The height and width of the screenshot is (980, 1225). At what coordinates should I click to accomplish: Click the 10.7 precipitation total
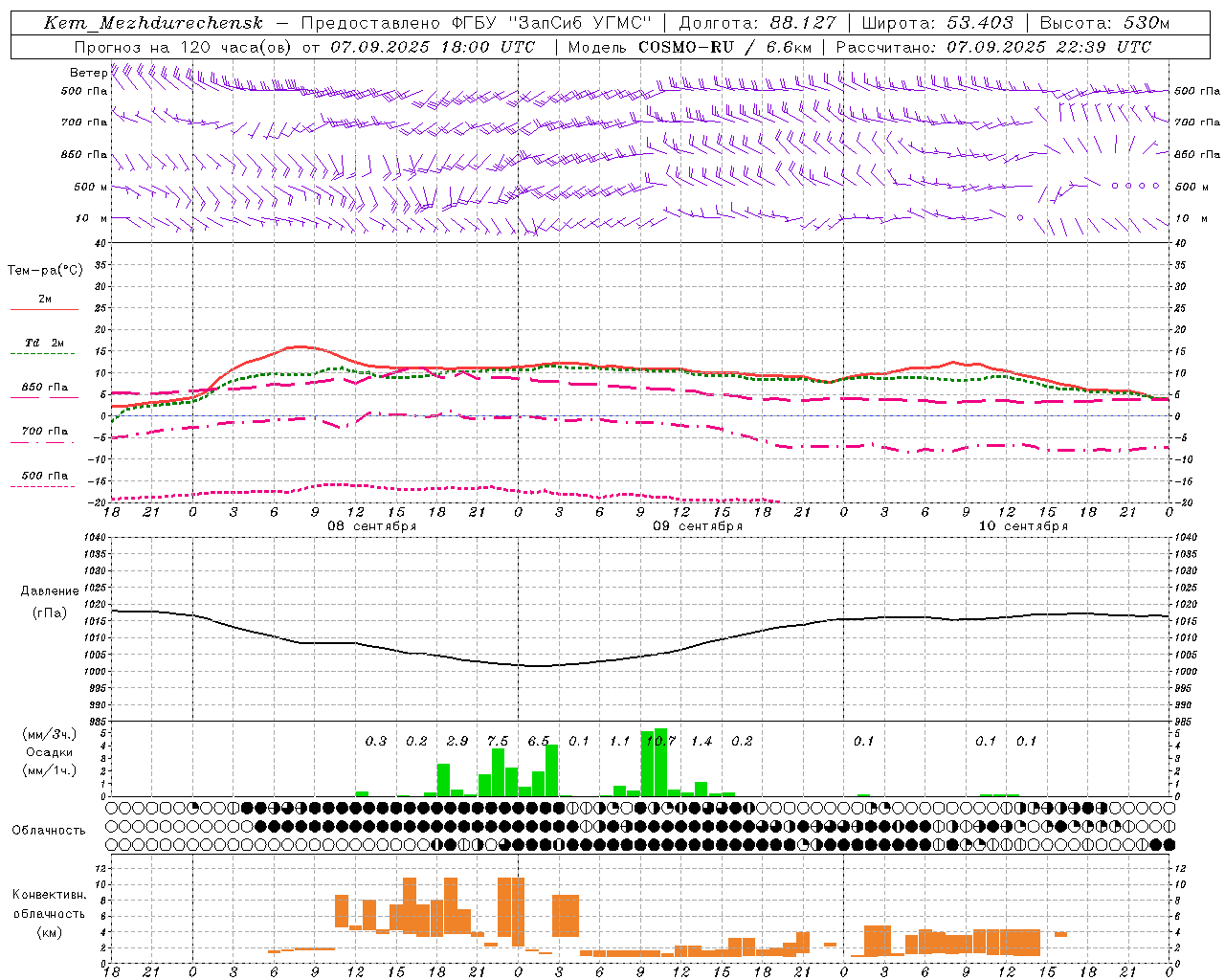pyautogui.click(x=661, y=741)
